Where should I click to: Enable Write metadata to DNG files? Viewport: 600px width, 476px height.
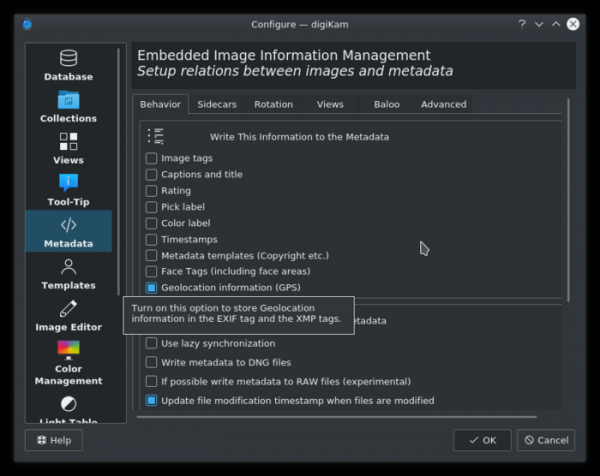152,363
